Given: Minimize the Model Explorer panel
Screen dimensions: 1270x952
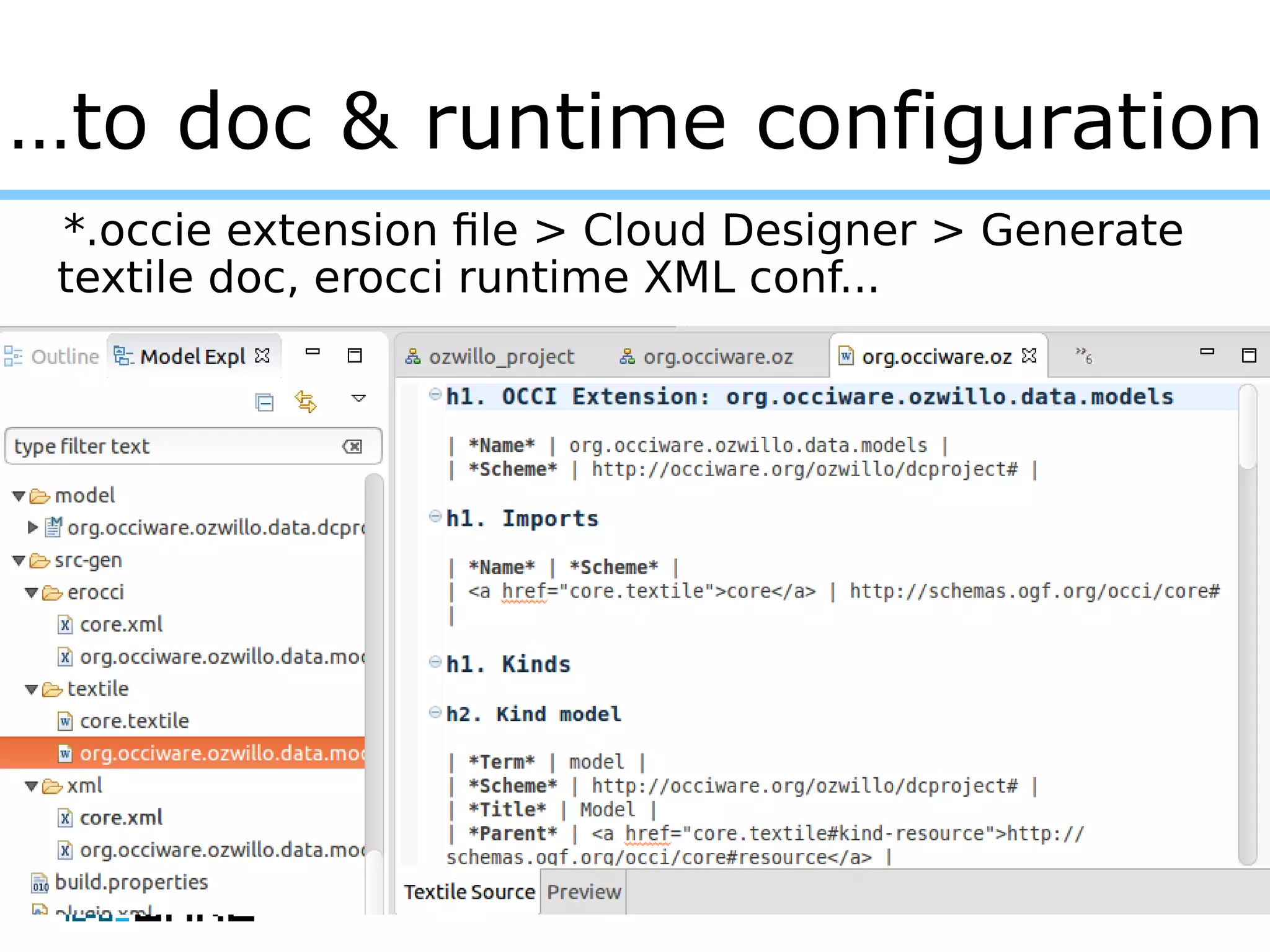Looking at the screenshot, I should (x=313, y=351).
